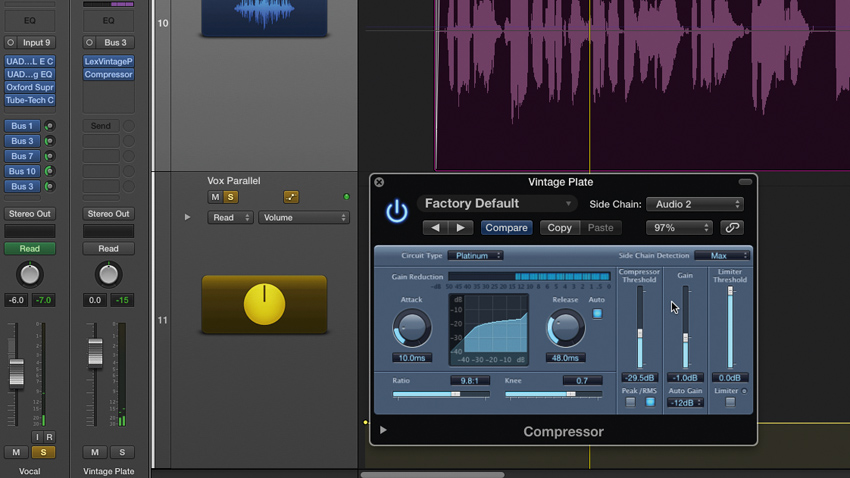This screenshot has width=850, height=478.
Task: Open the Side Chain Audio 2 dropdown
Action: click(694, 204)
